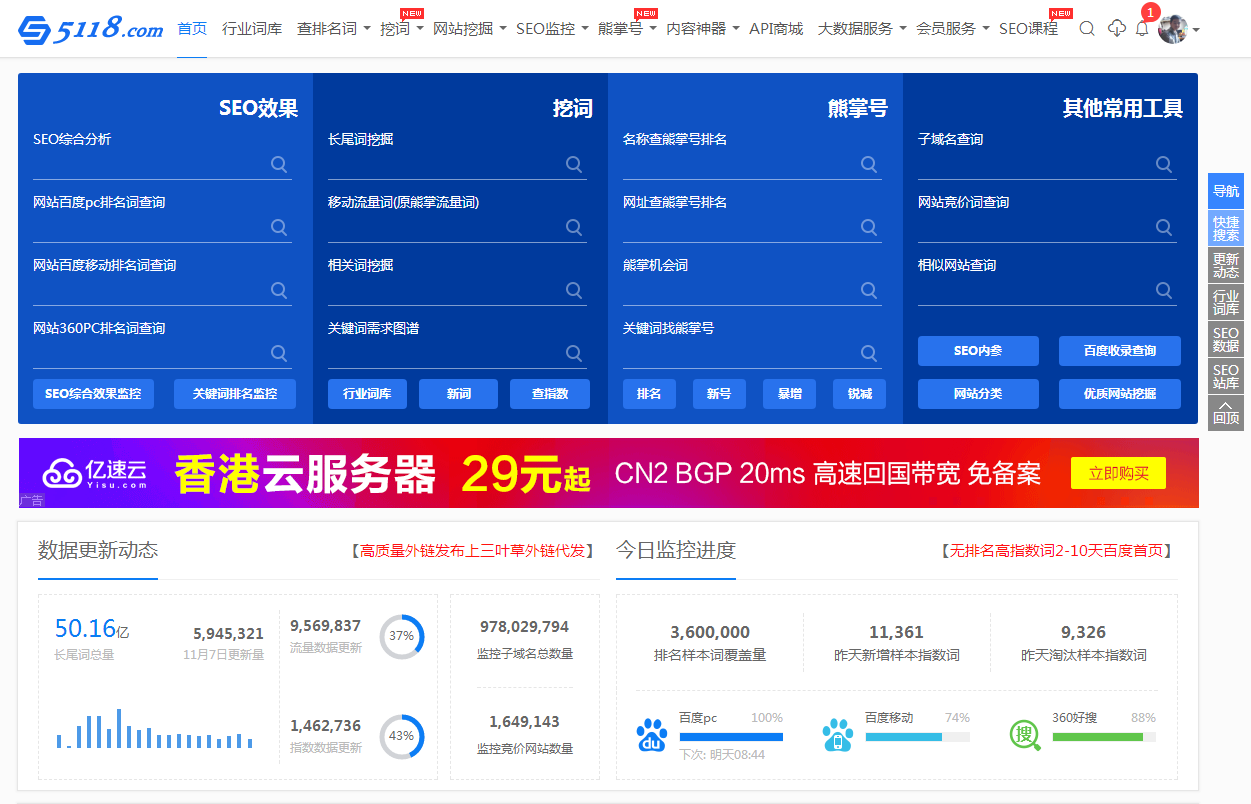The width and height of the screenshot is (1251, 804).
Task: Click search icon for 网站百度移动排名词查询
Action: coord(279,290)
